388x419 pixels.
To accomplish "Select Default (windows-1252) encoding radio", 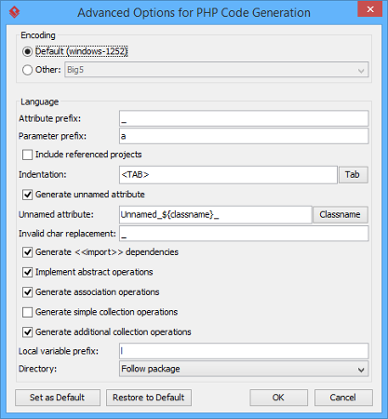I will (27, 52).
